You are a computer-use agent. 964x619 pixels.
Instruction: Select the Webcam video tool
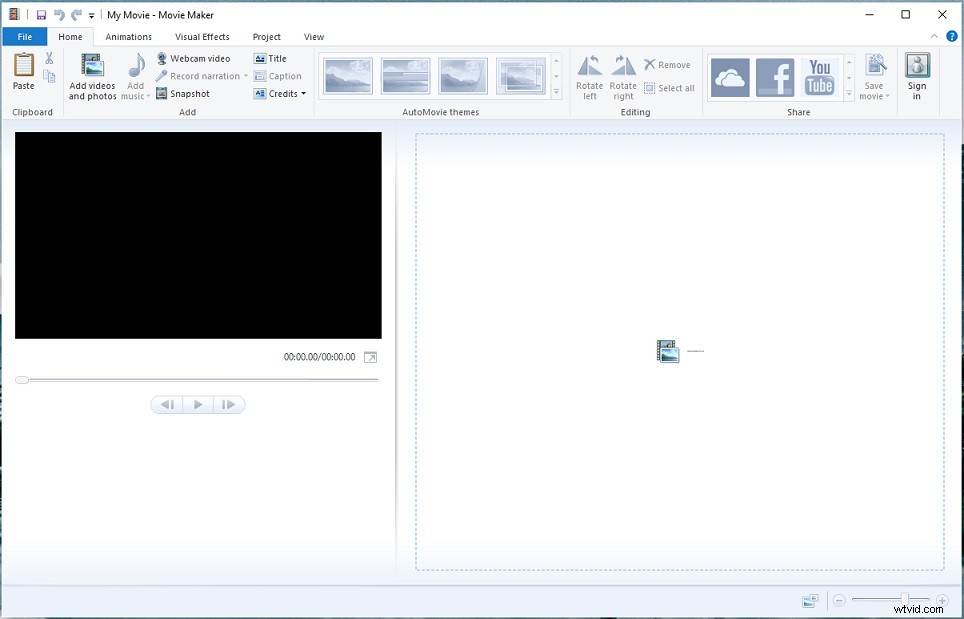[196, 58]
